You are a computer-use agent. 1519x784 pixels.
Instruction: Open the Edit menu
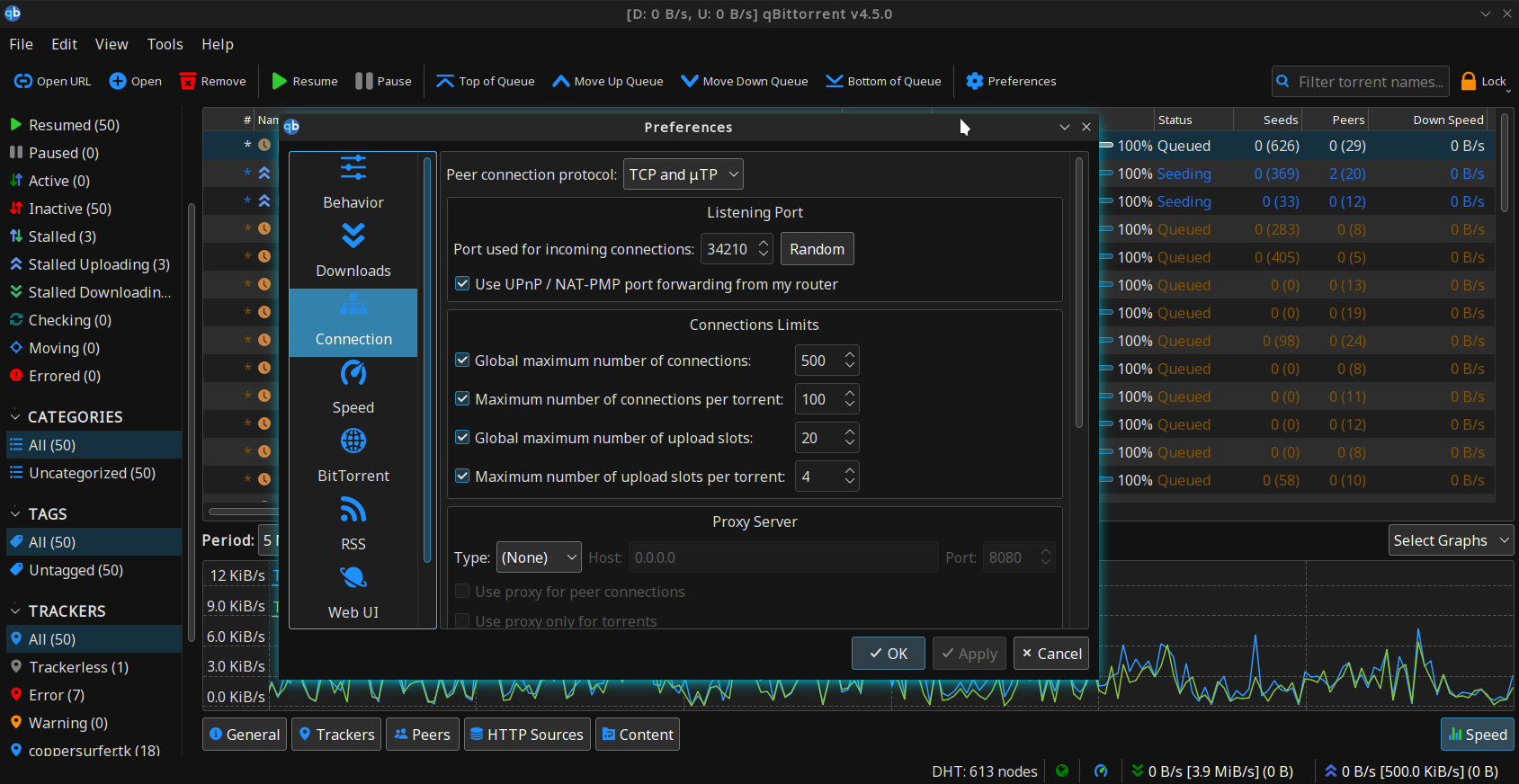pyautogui.click(x=64, y=44)
